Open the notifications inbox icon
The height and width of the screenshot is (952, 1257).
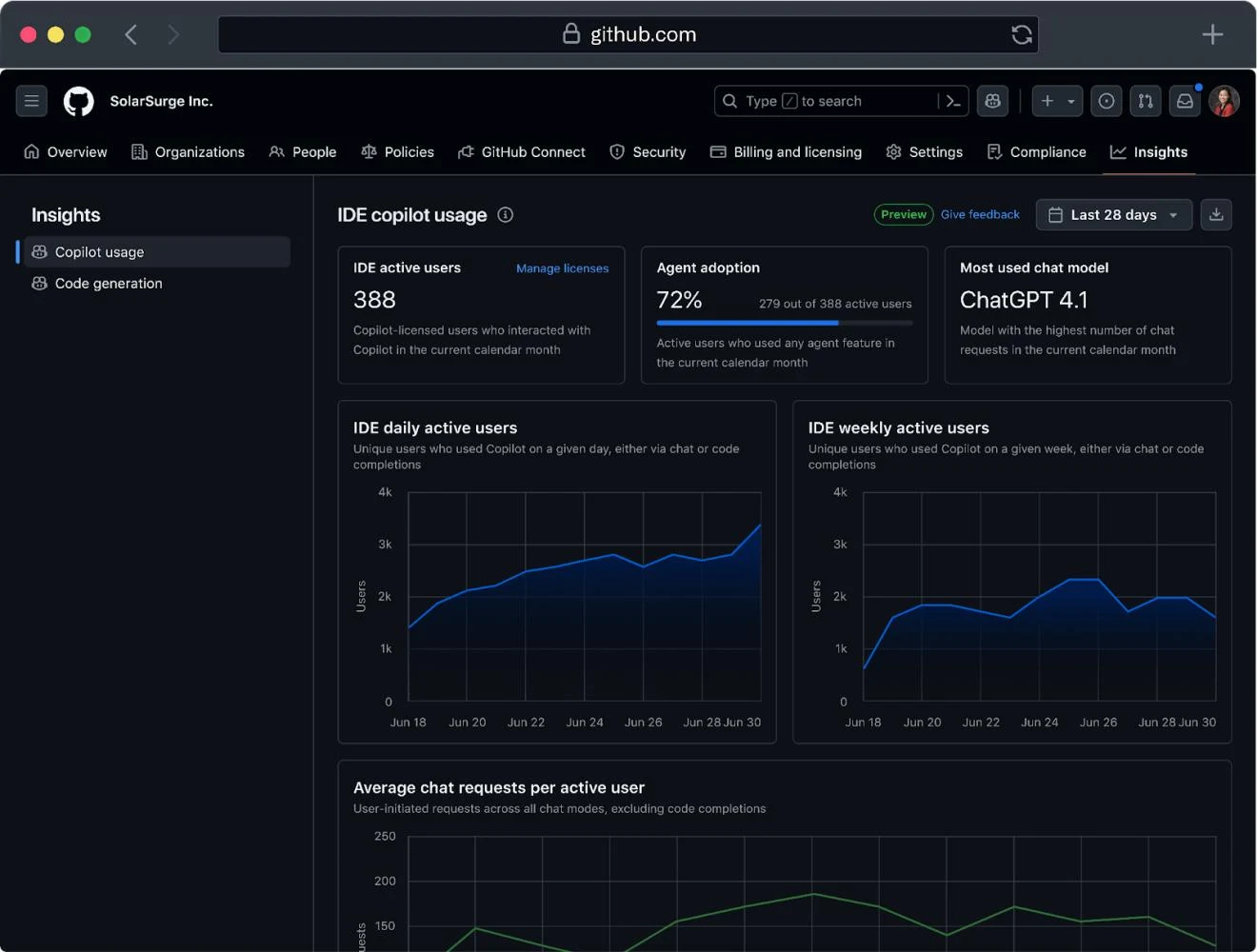[1185, 101]
